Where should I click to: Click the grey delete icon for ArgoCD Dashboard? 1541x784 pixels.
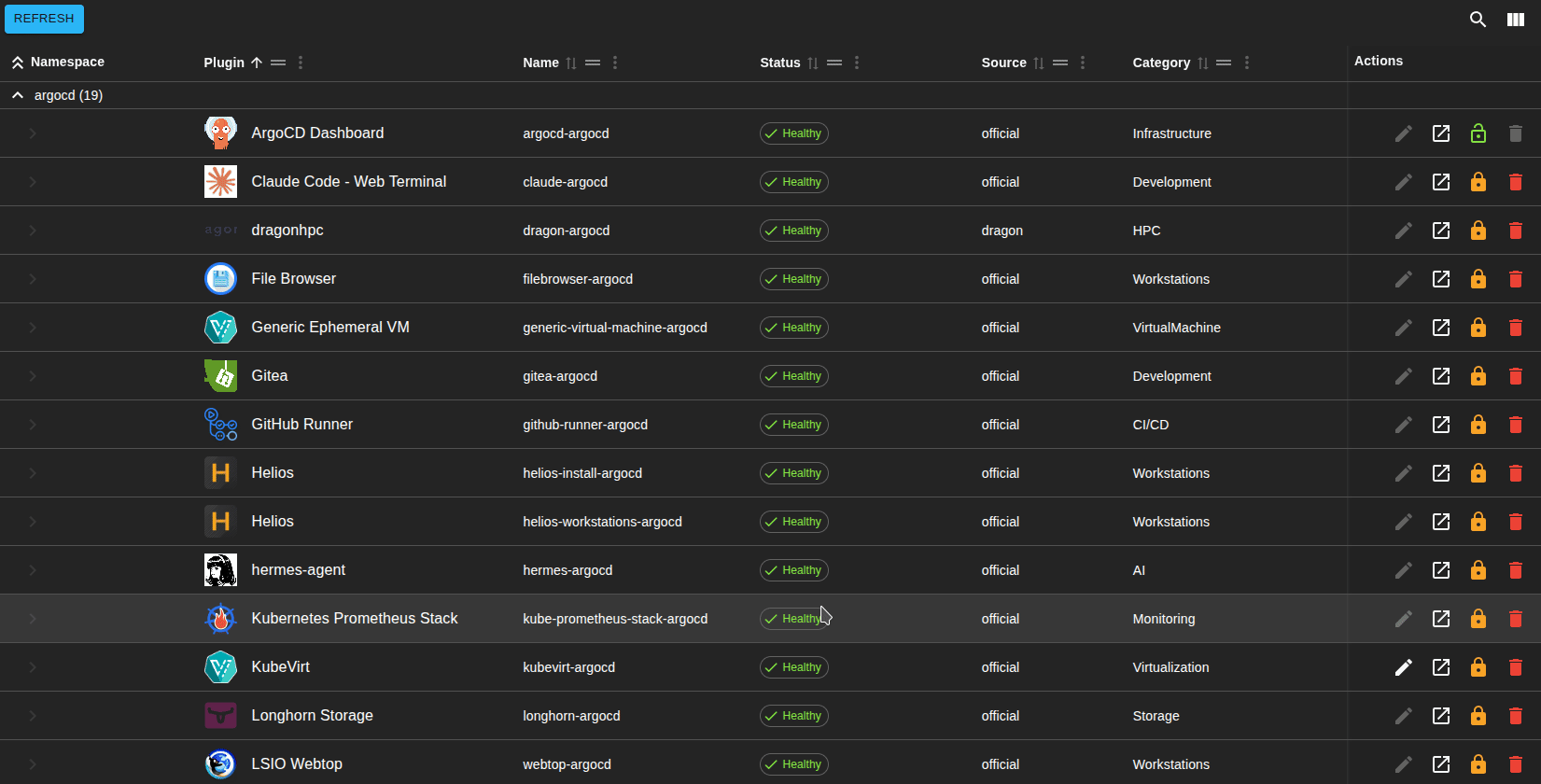(1516, 133)
